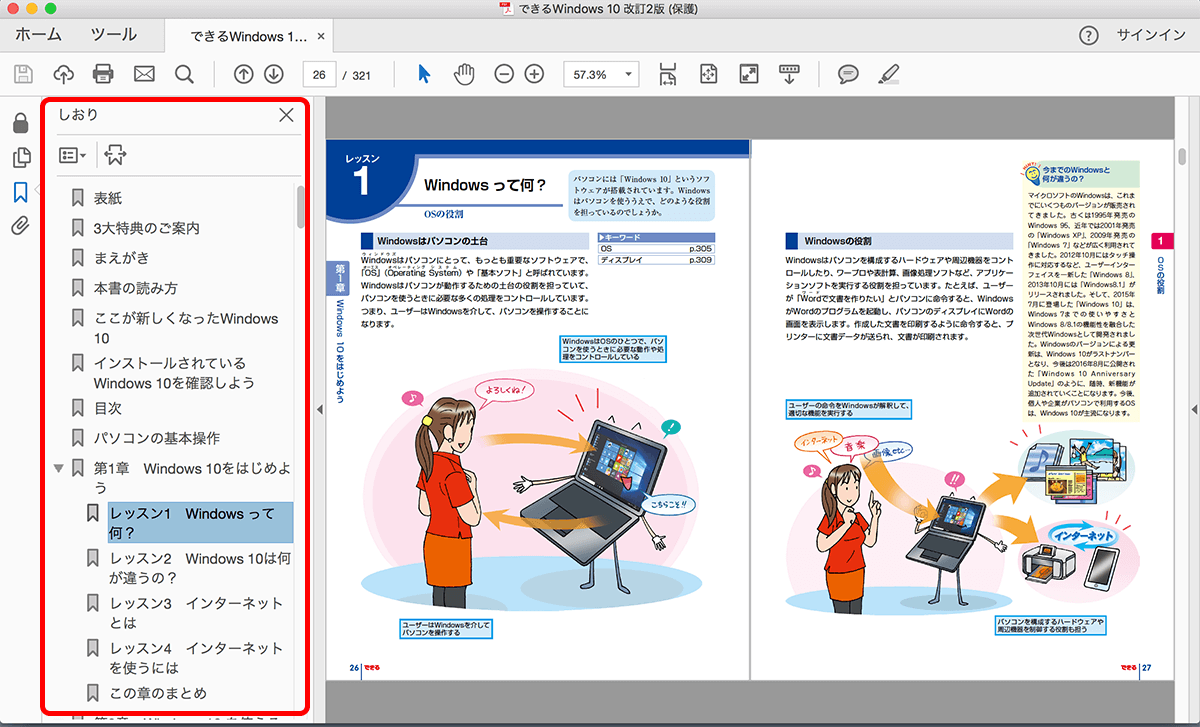Select the できるWindows 1... document tab

(x=248, y=37)
